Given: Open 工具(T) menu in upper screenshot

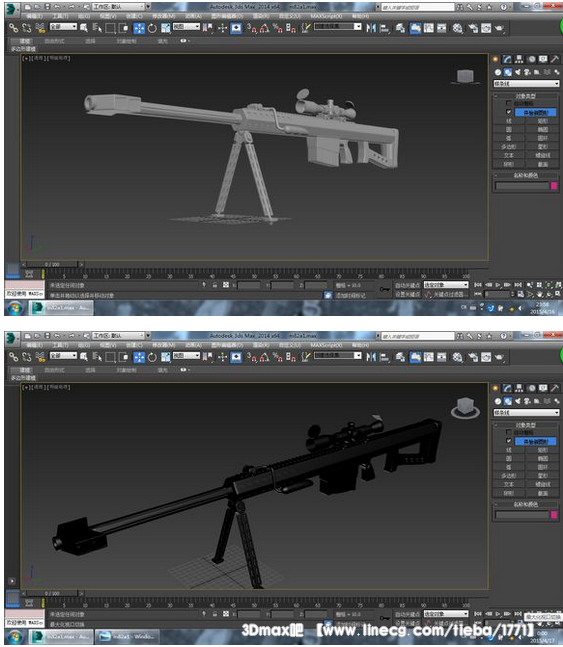Looking at the screenshot, I should coord(60,16).
